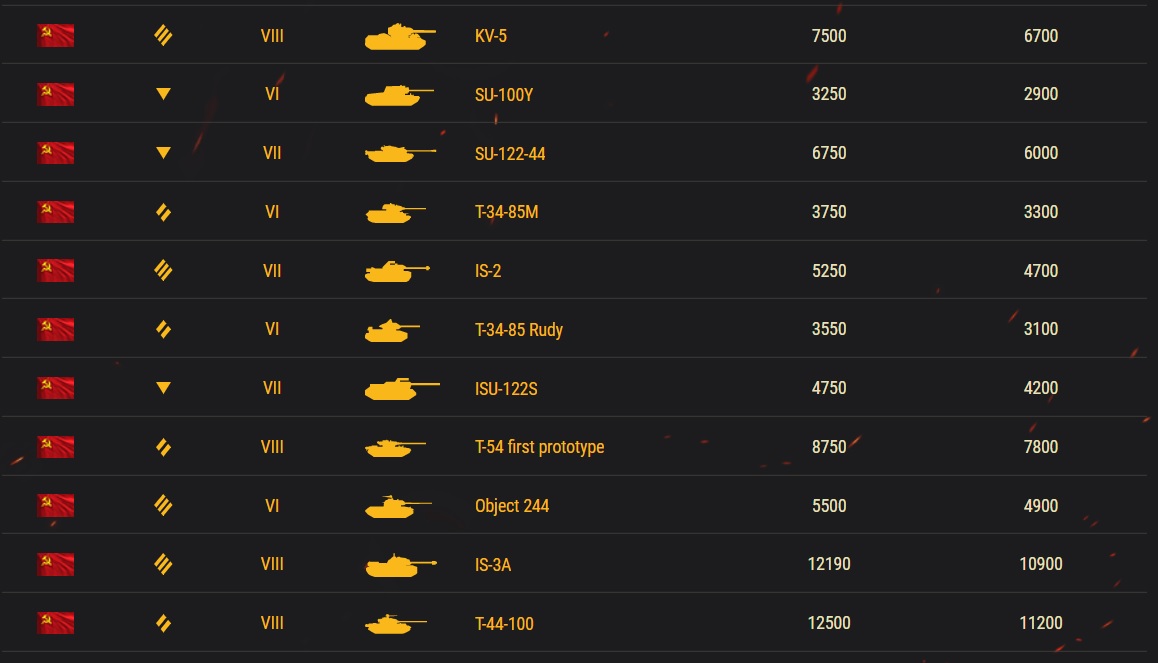
Task: Click the heavy tank class icon for IS-2
Action: 163,270
